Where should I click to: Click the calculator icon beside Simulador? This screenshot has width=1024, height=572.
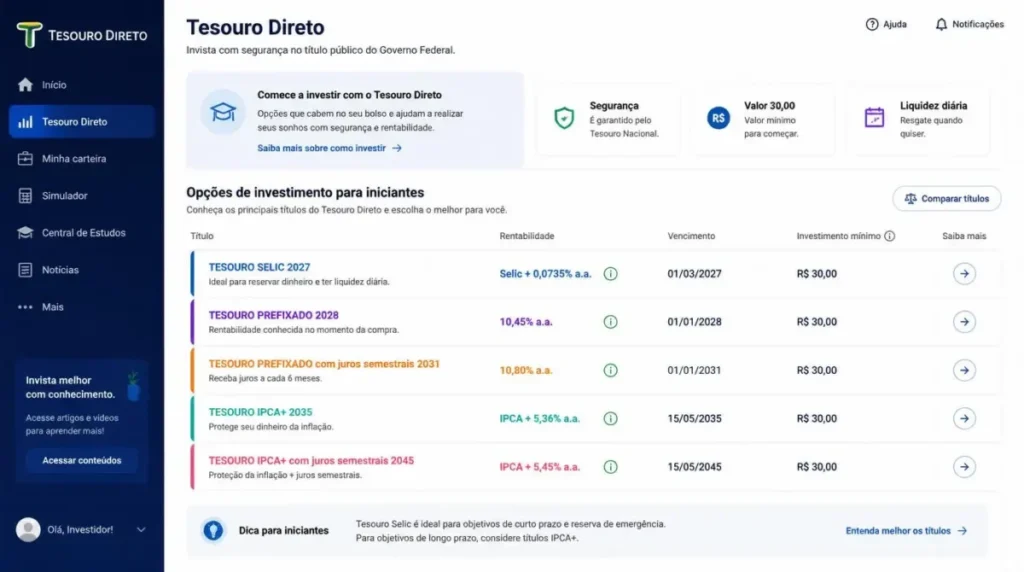[25, 196]
